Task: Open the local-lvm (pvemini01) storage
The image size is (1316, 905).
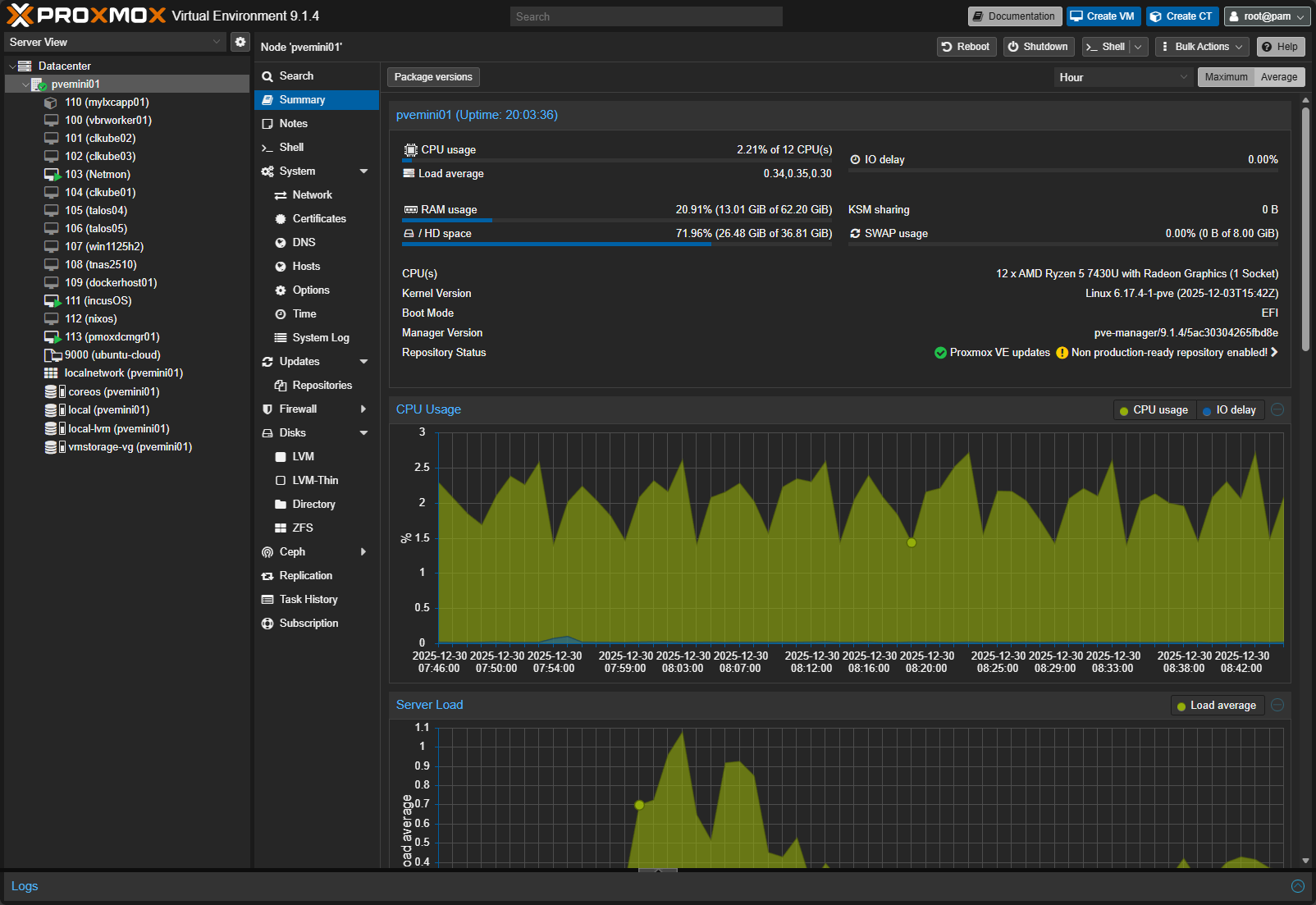Action: [x=118, y=428]
